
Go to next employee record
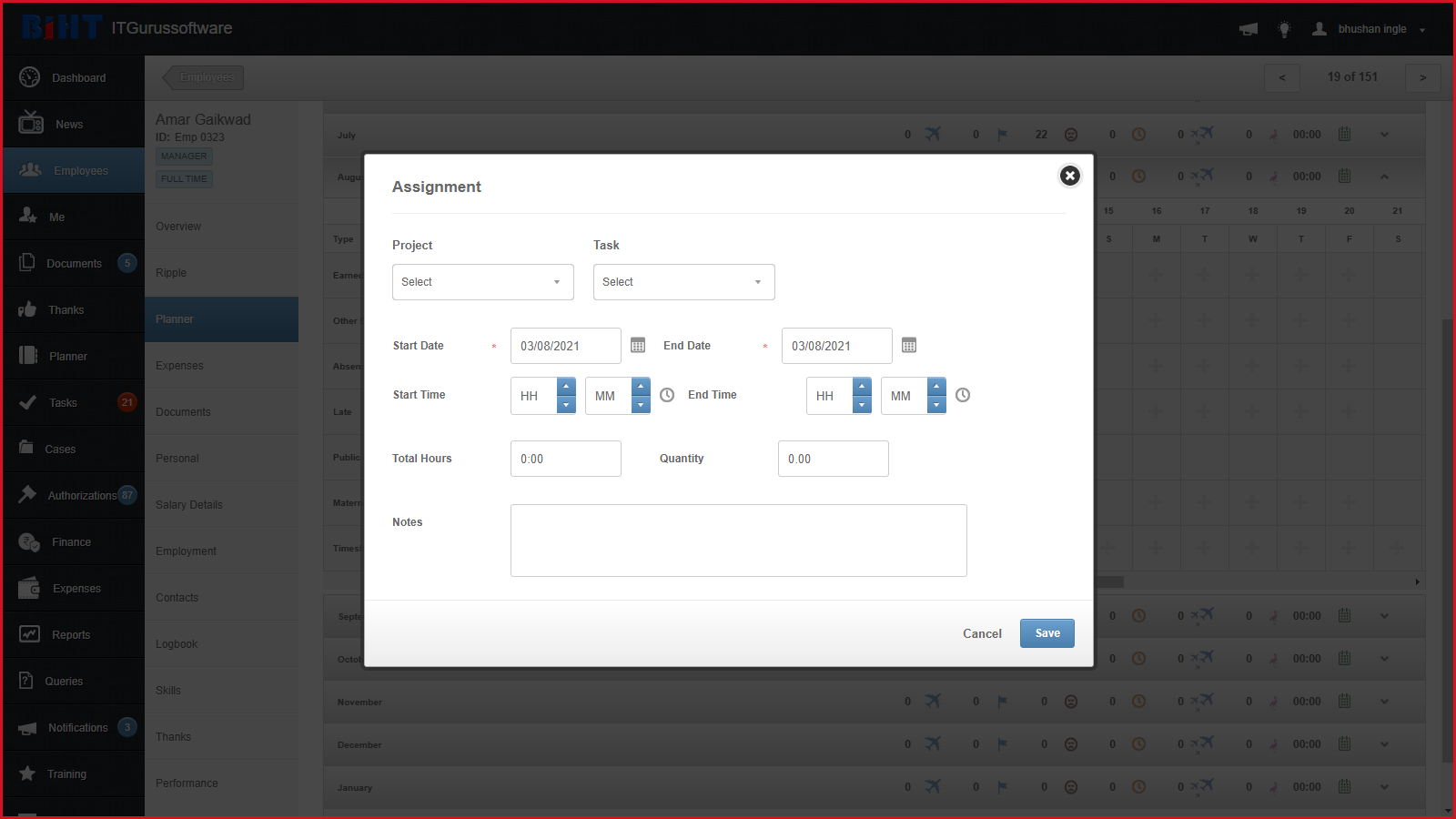click(x=1423, y=77)
